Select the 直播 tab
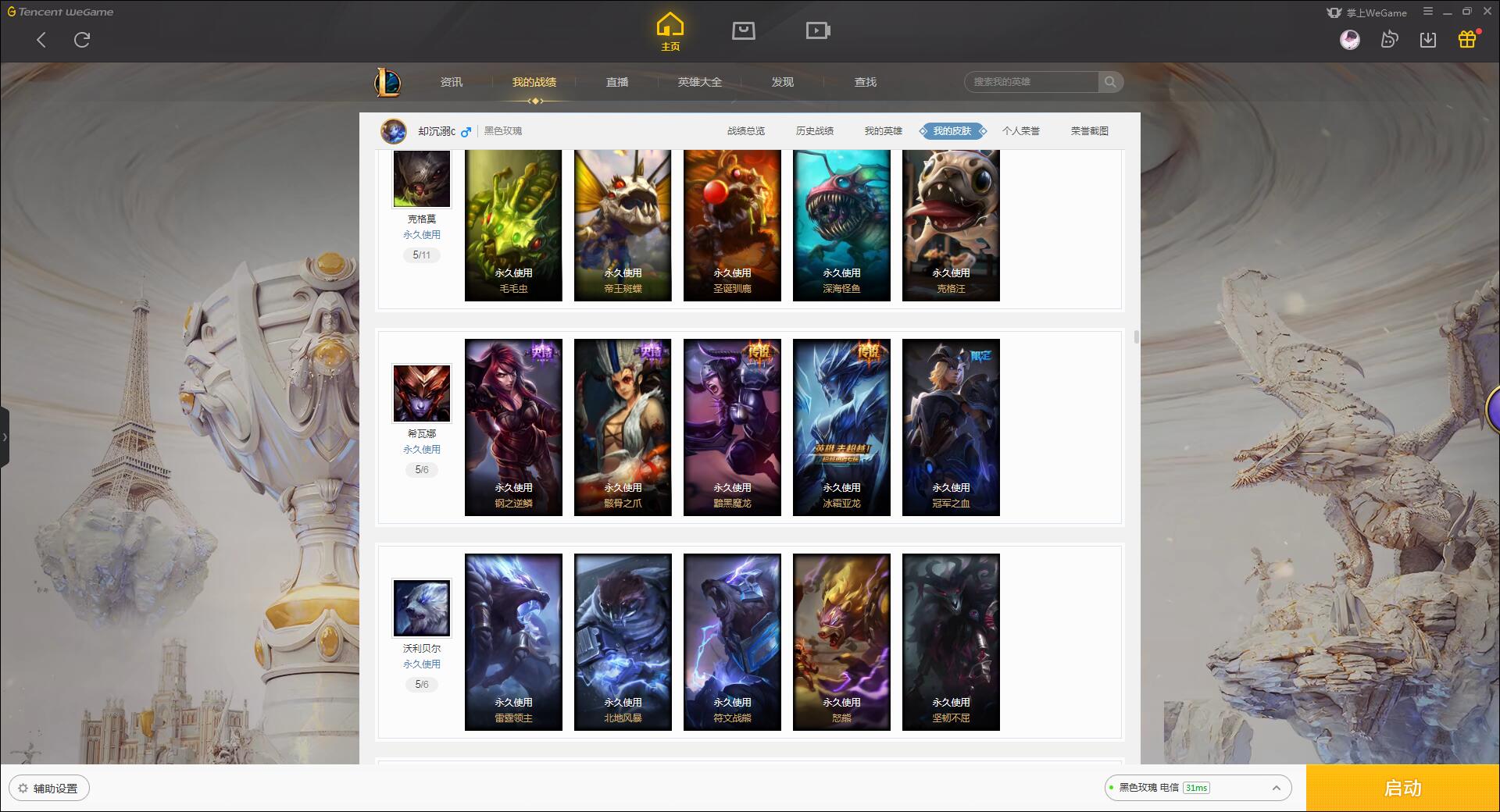The width and height of the screenshot is (1500, 812). (x=617, y=82)
